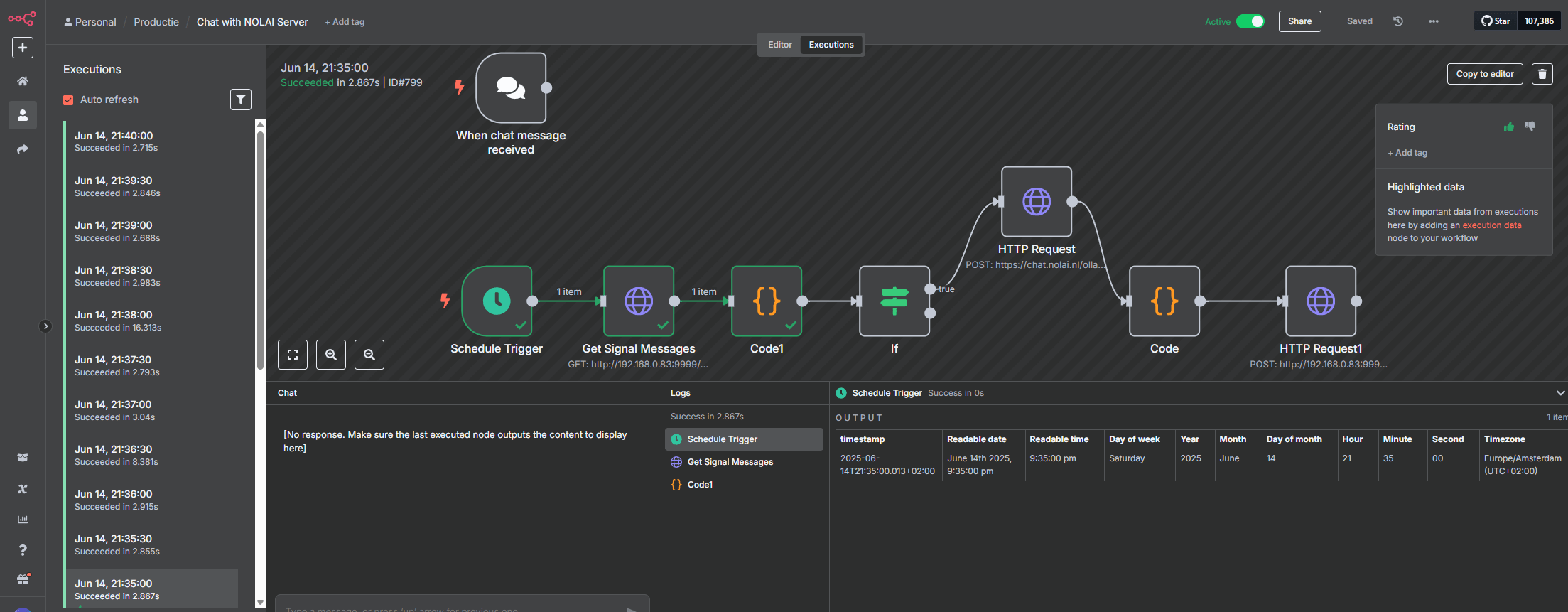Open the What's new gift icon
The width and height of the screenshot is (1568, 612).
click(x=23, y=579)
